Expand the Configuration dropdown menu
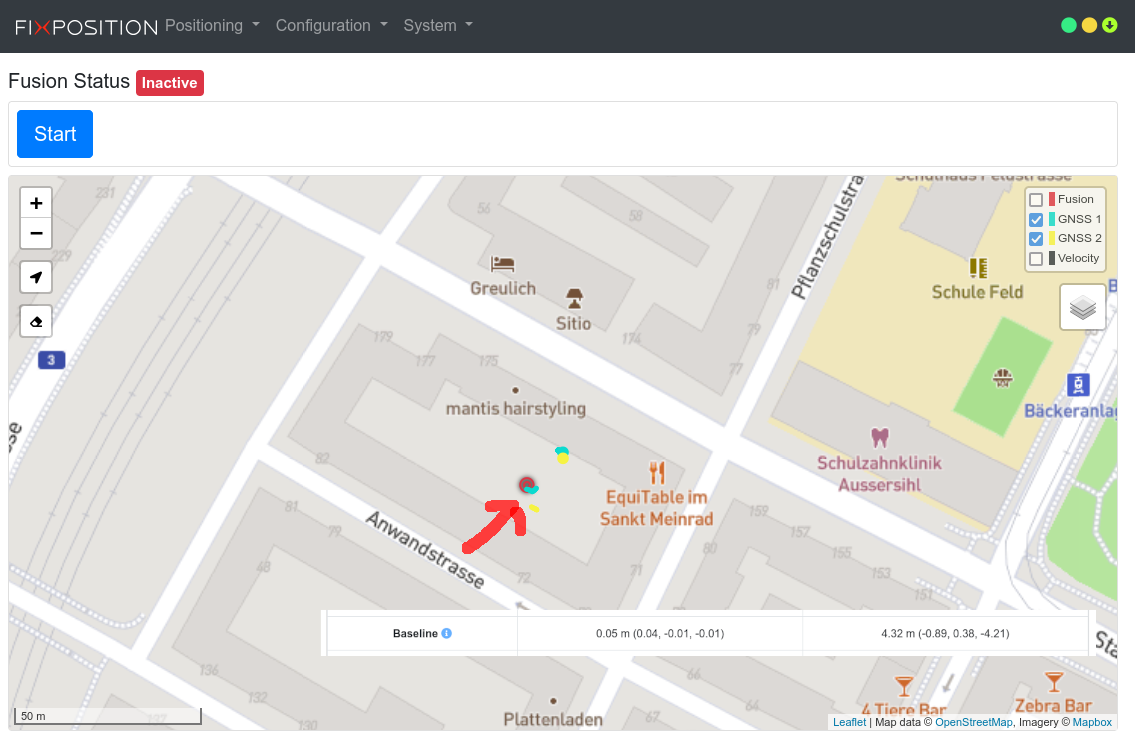 (x=331, y=26)
